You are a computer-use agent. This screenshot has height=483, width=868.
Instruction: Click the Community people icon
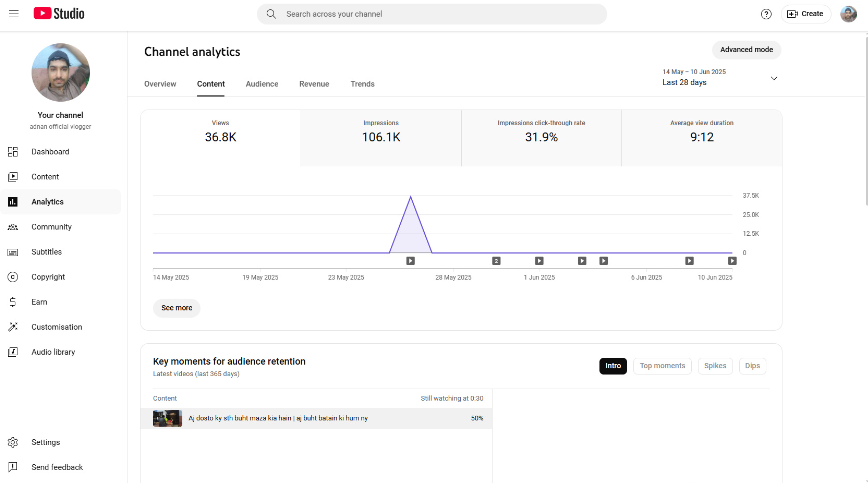click(13, 227)
